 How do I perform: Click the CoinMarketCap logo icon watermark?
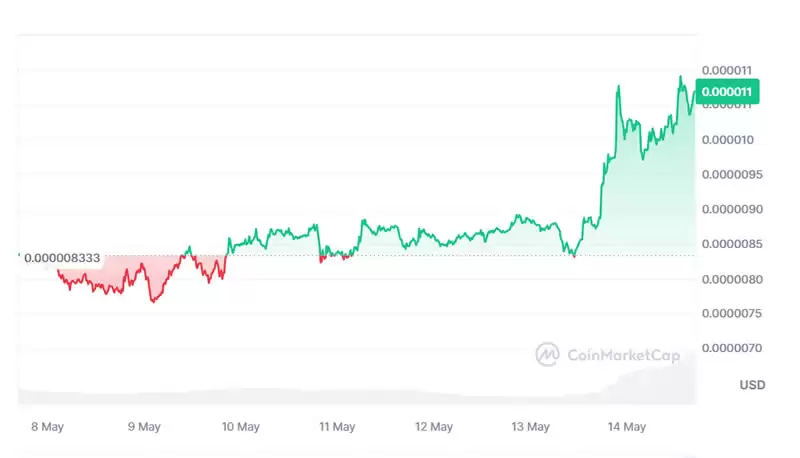point(547,354)
